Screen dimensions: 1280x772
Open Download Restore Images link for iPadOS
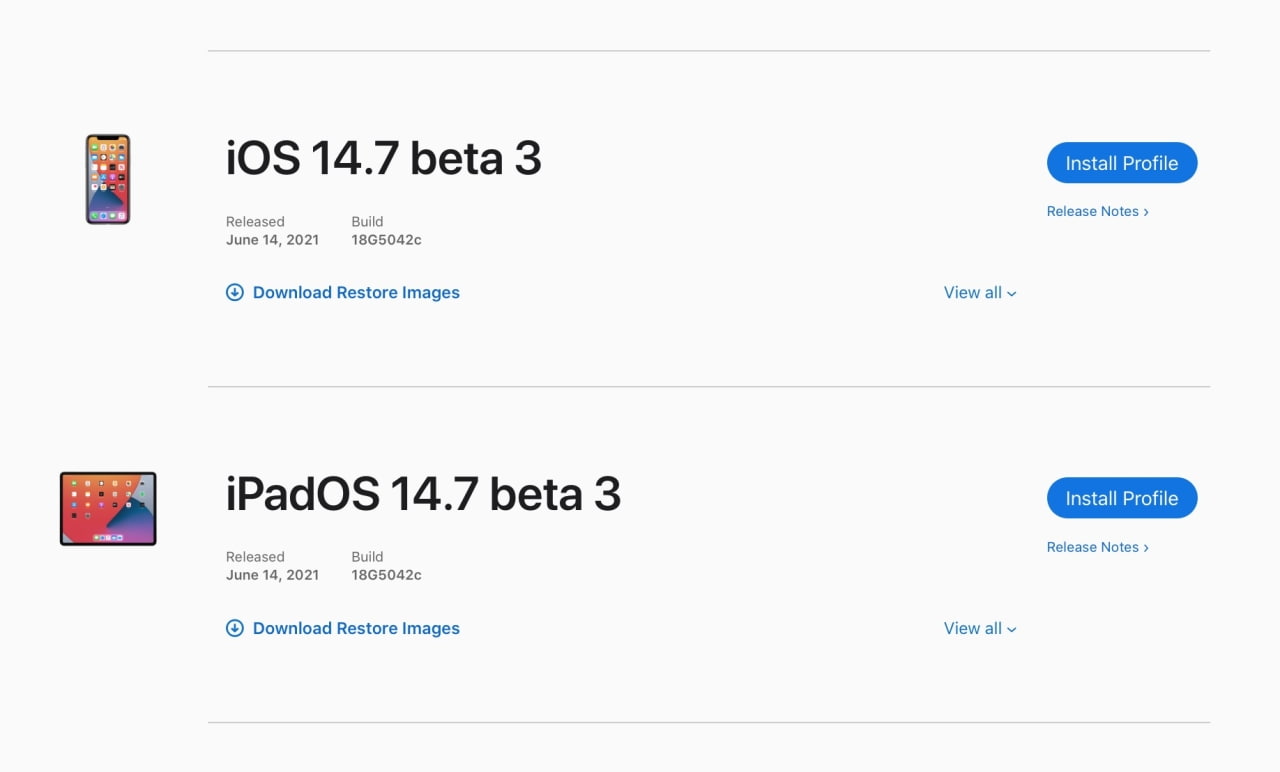tap(356, 629)
